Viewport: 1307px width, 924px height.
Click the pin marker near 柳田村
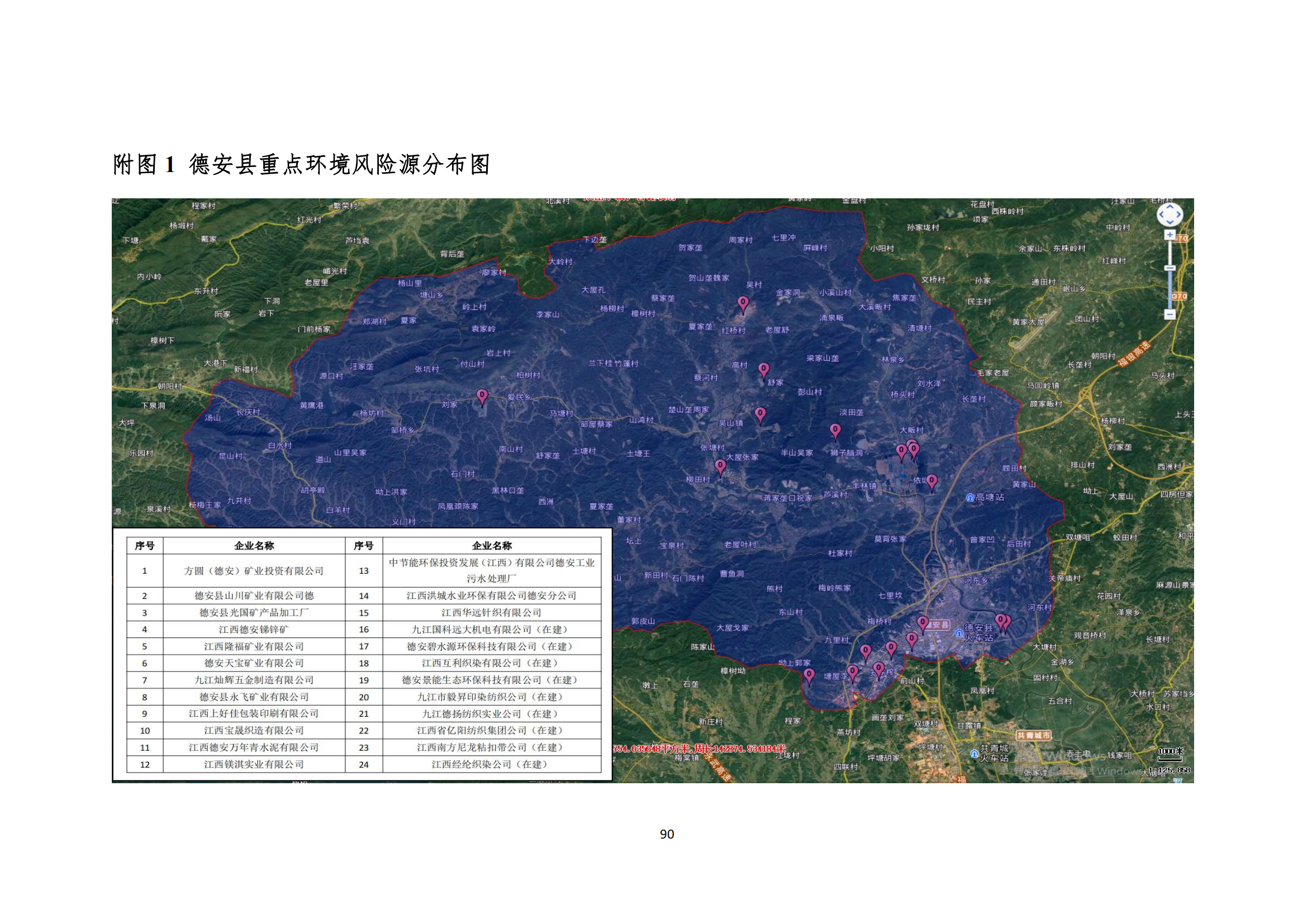pos(720,466)
